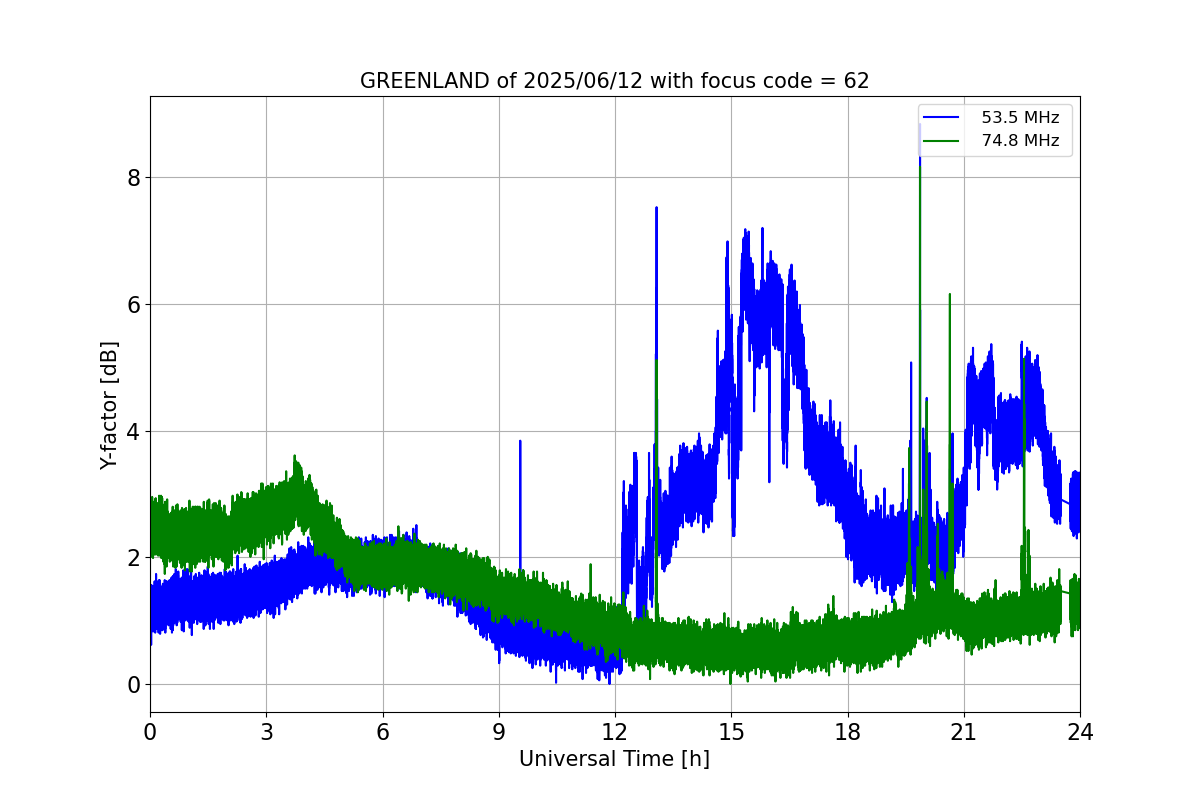This screenshot has height=800, width=1200.
Task: Click the plot title mentioning GREENLAND
Action: (x=614, y=81)
